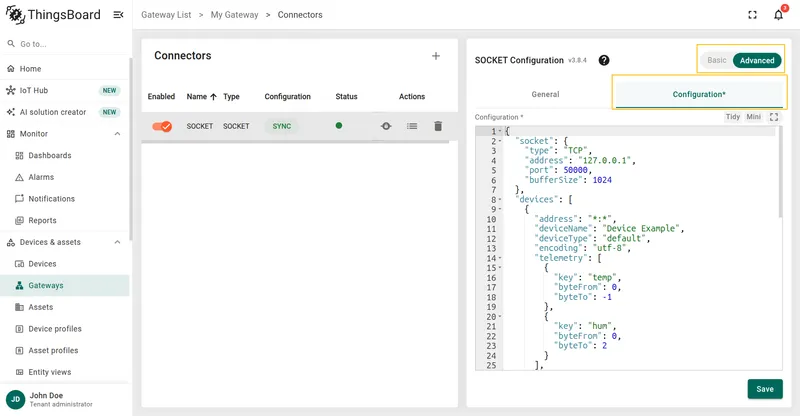The width and height of the screenshot is (800, 416).
Task: Click the Device profiles icon
Action: coord(19,329)
